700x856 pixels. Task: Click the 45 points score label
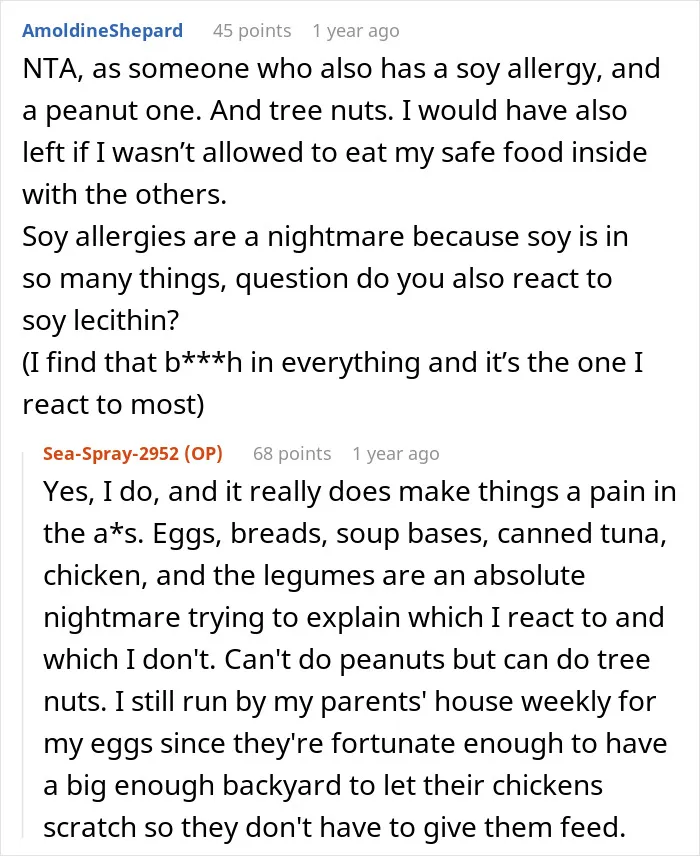point(252,31)
